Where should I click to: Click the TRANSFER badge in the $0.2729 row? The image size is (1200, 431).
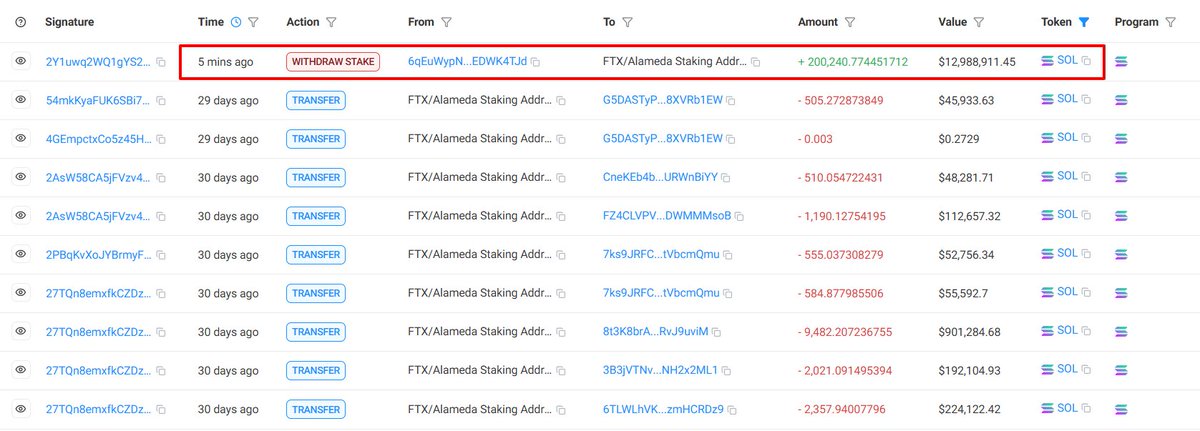(315, 139)
